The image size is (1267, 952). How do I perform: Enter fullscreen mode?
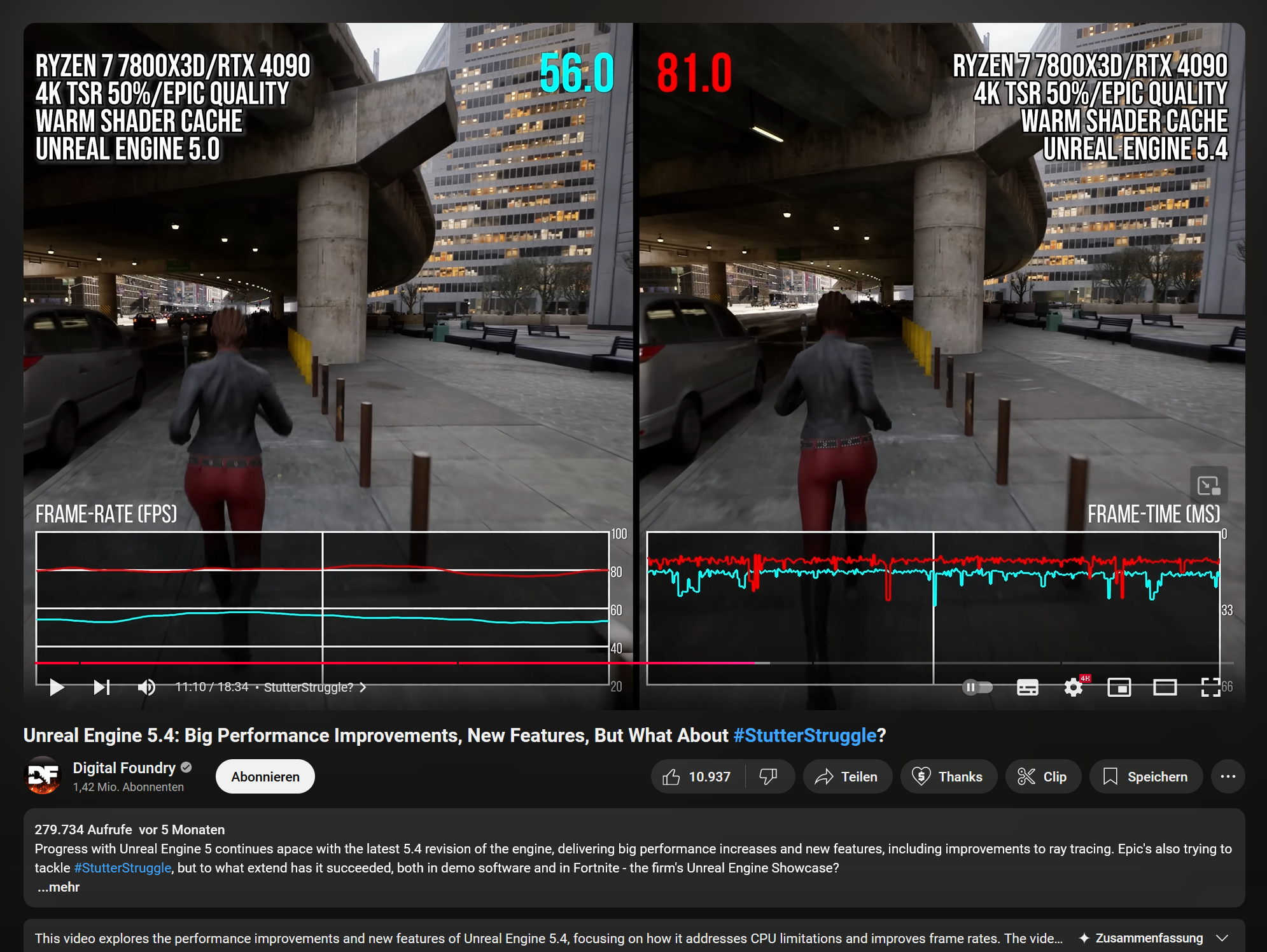tap(1210, 687)
